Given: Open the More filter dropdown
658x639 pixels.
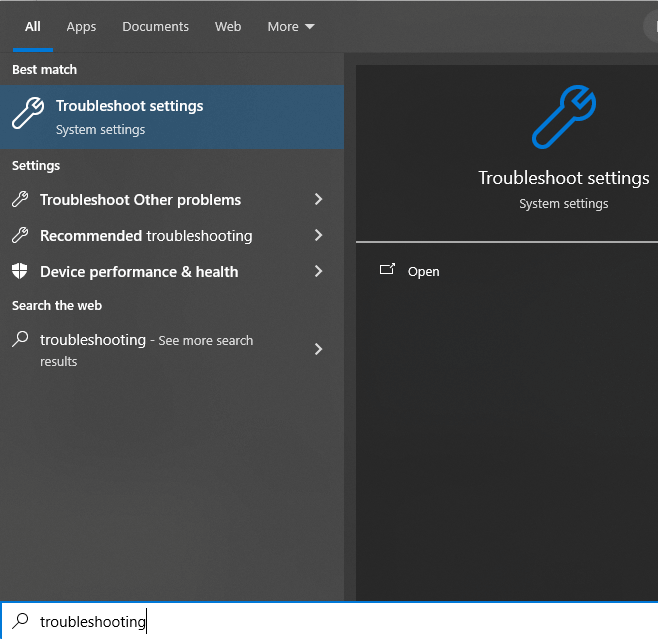Looking at the screenshot, I should [290, 27].
